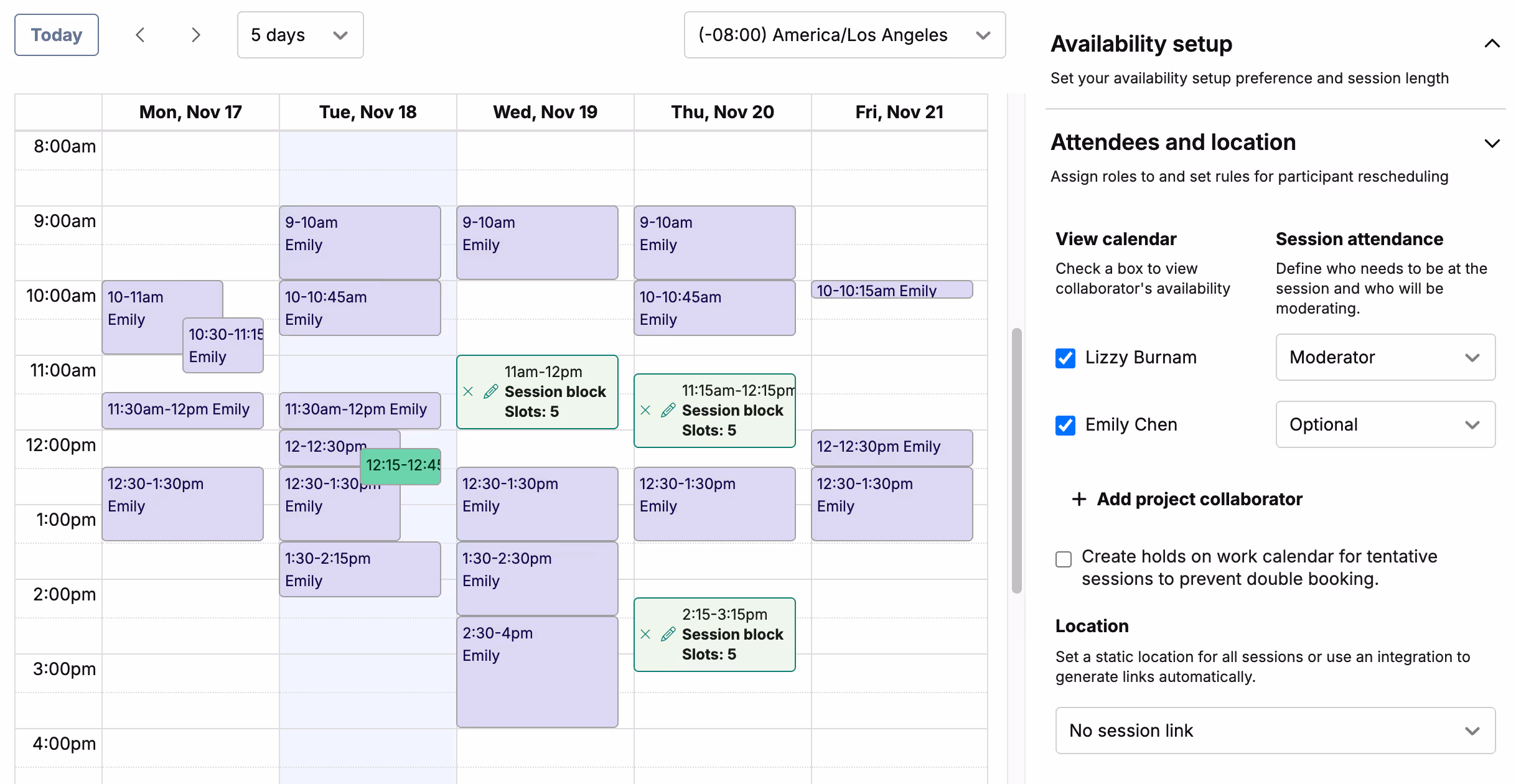Image resolution: width=1516 pixels, height=784 pixels.
Task: Collapse the Attendees and location section
Action: 1492,143
